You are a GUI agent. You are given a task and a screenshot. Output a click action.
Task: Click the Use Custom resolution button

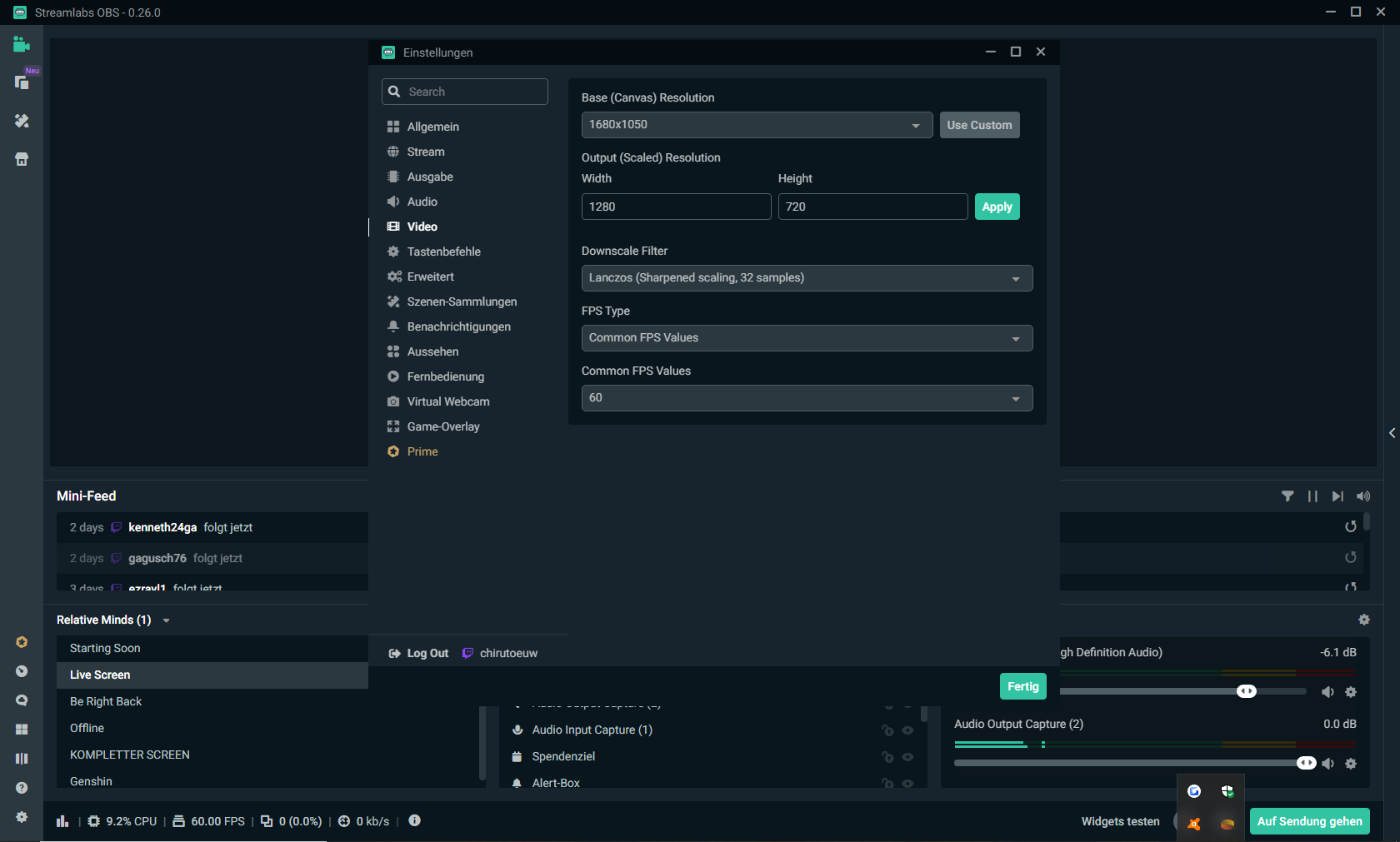pos(979,125)
